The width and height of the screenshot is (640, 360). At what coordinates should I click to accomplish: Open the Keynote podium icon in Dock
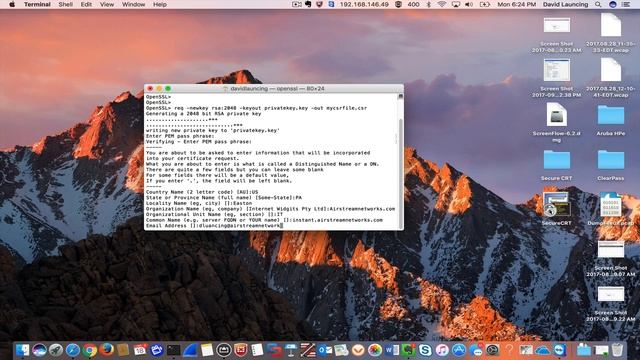(x=291, y=350)
